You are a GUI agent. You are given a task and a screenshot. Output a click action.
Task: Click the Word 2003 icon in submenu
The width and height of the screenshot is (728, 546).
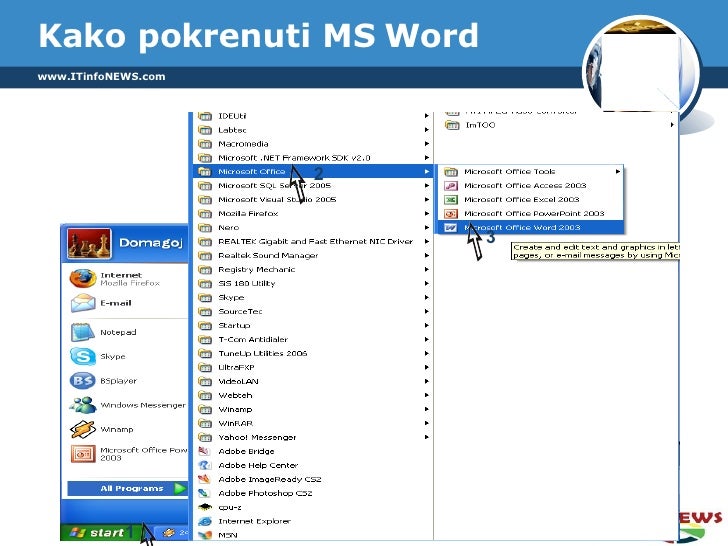pyautogui.click(x=451, y=228)
